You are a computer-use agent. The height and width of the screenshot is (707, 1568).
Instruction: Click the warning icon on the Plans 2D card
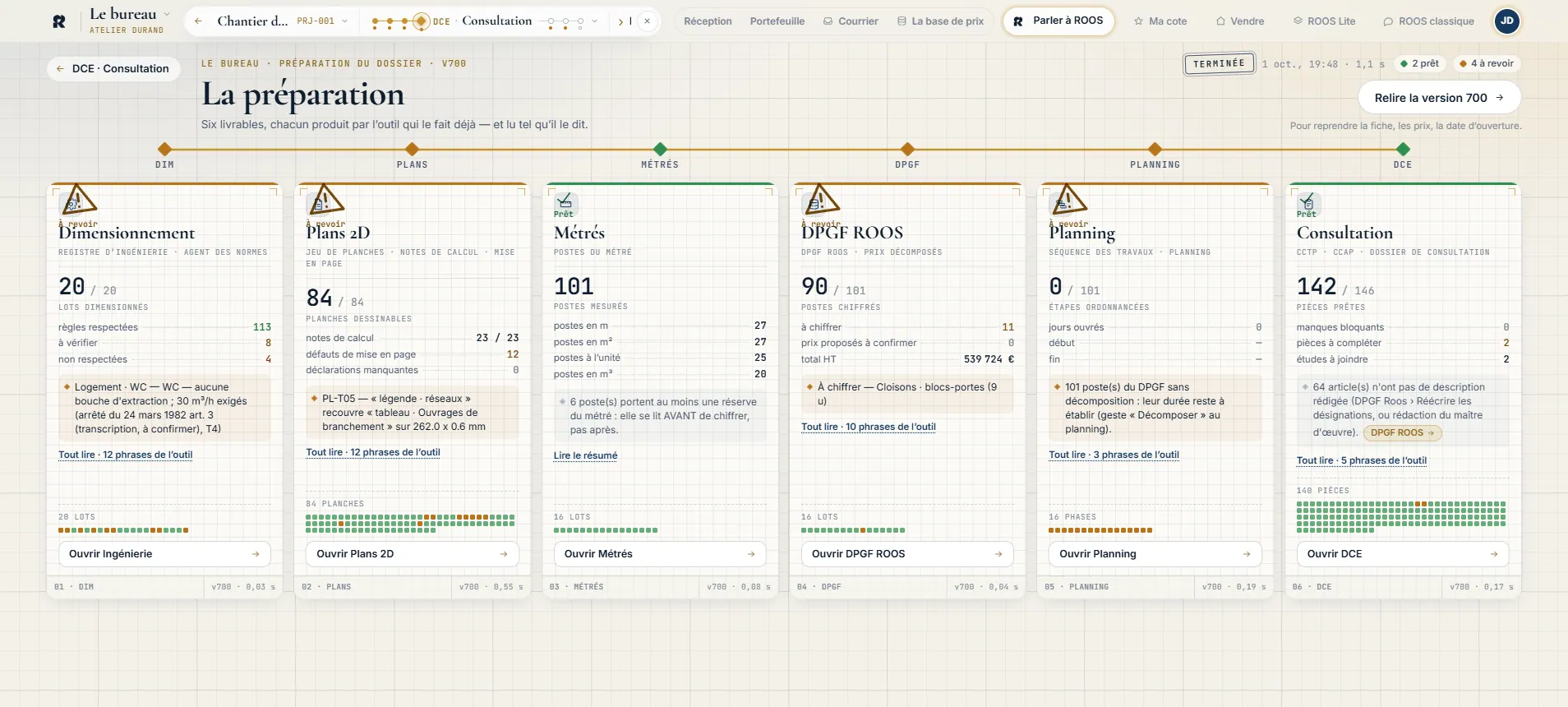click(x=325, y=200)
